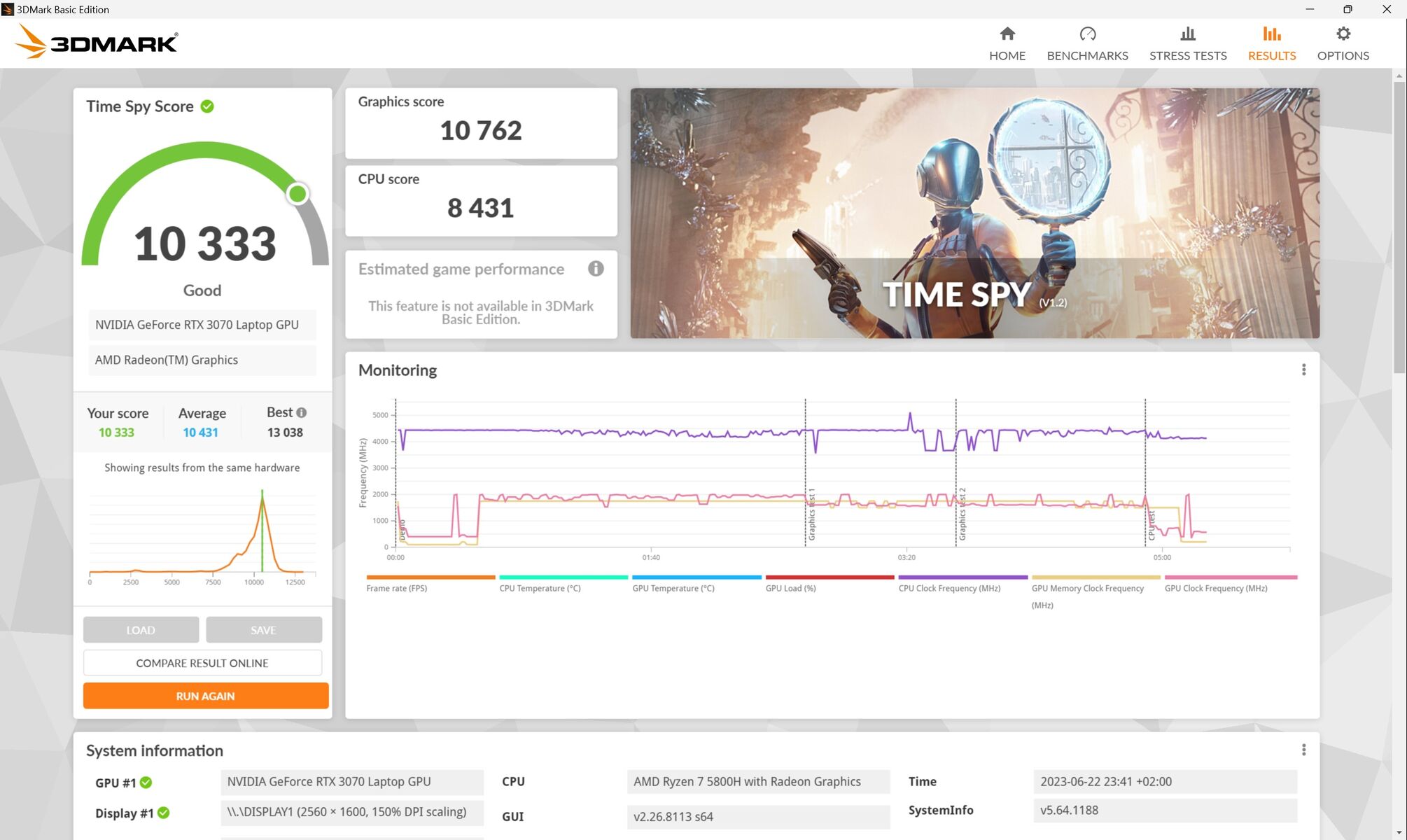Click the DISPLAY1 2560 × 1600 field
This screenshot has width=1407, height=840.
point(352,812)
